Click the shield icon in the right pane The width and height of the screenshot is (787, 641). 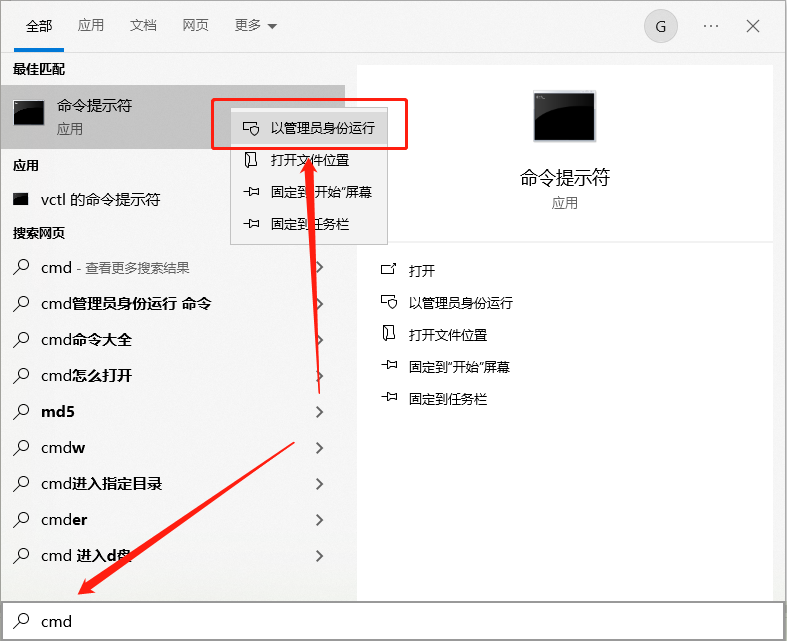(389, 303)
